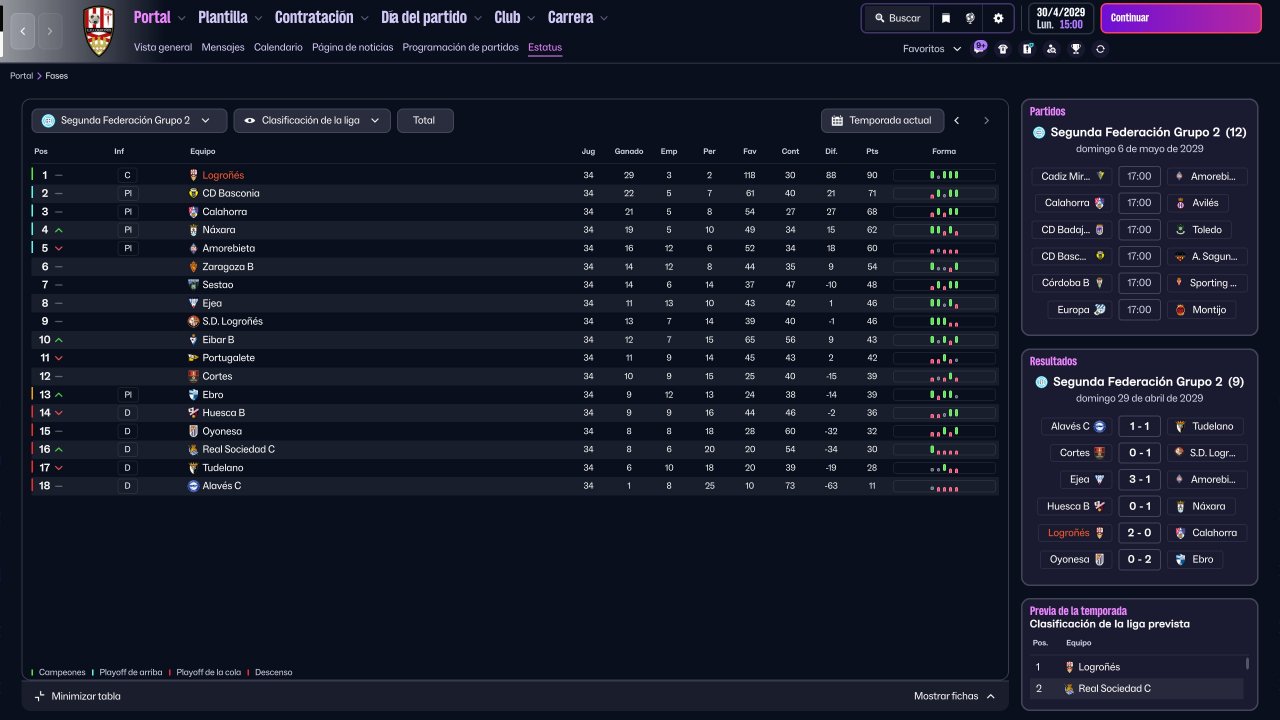Image resolution: width=1280 pixels, height=720 pixels.
Task: Click the Portal breadcrumb link
Action: pos(21,76)
